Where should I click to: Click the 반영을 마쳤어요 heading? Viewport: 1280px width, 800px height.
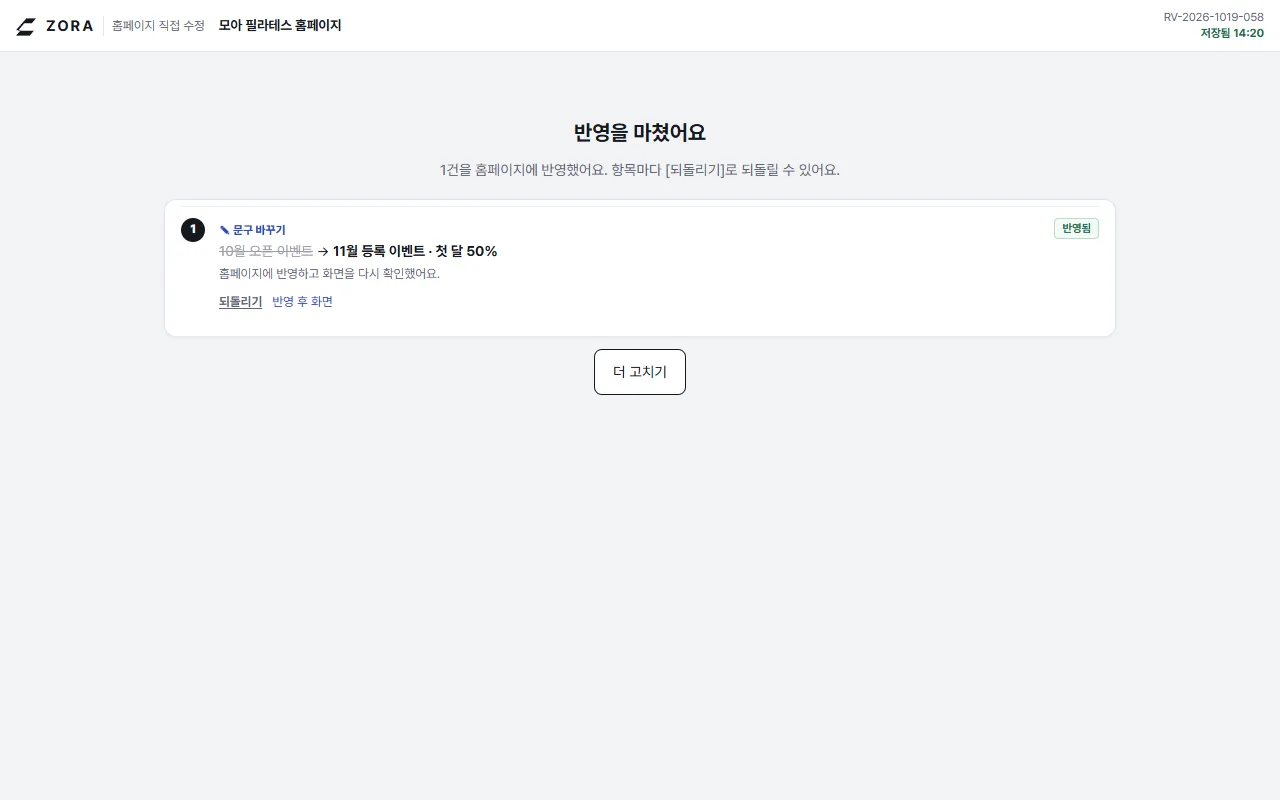click(640, 132)
